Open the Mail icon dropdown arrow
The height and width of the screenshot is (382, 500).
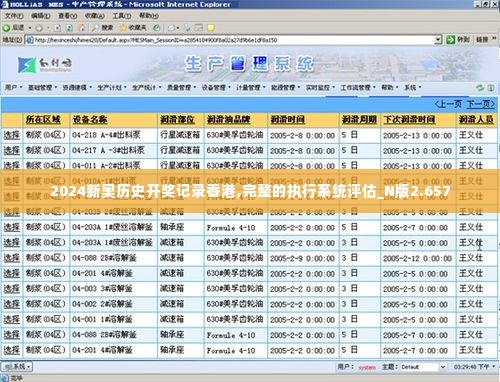178,28
